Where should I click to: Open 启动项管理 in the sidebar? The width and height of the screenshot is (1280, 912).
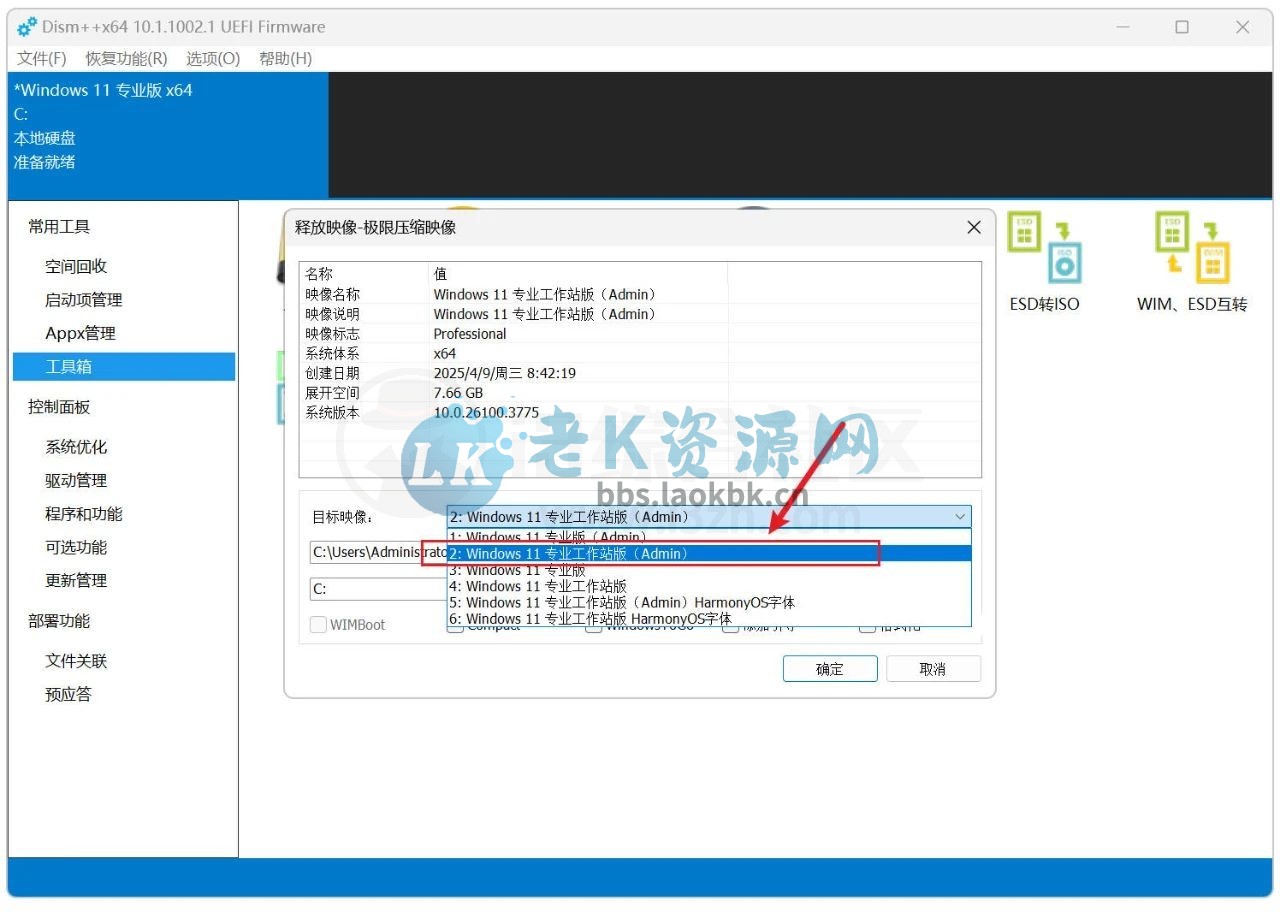84,300
